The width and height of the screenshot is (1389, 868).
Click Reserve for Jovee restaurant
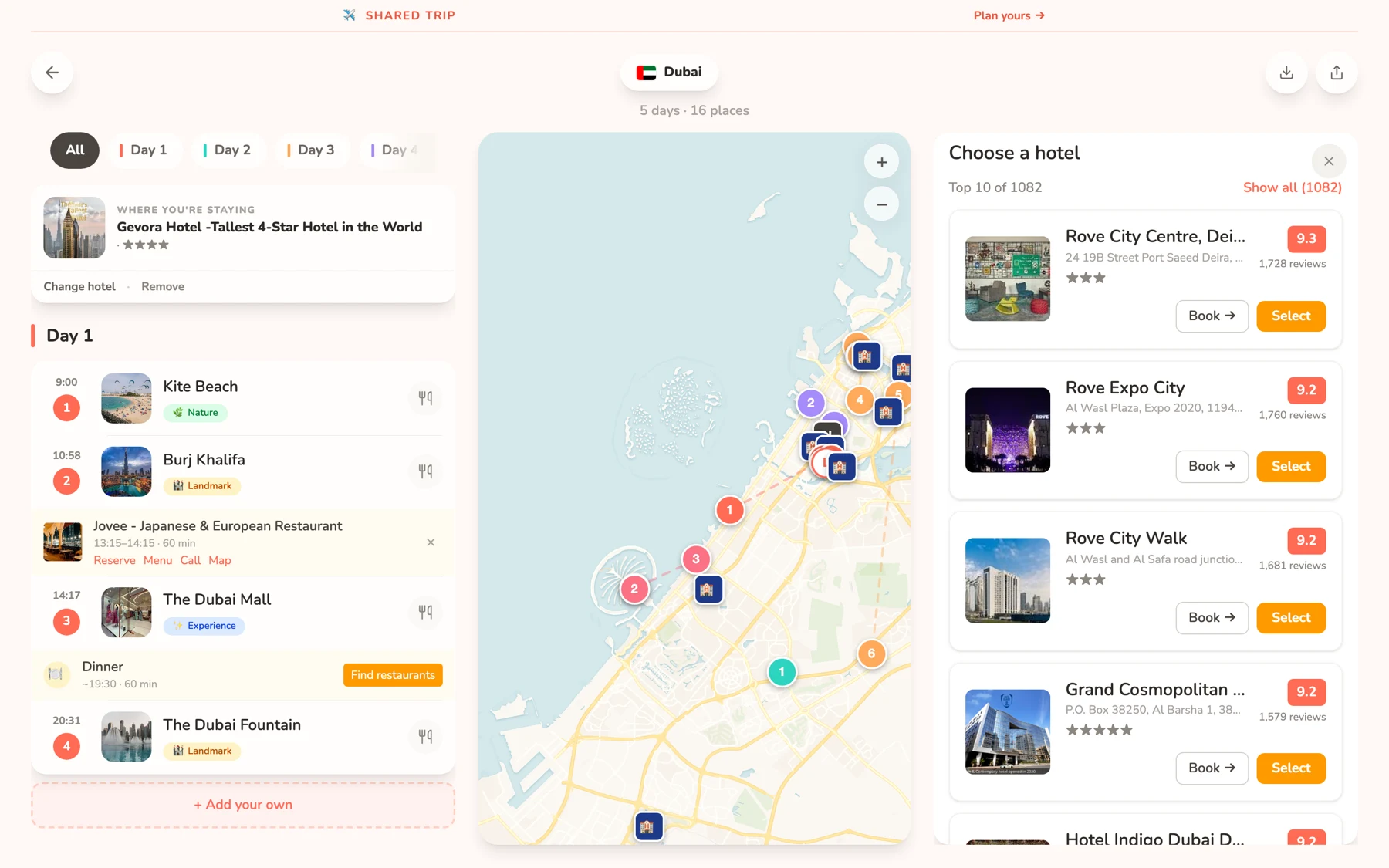tap(114, 560)
